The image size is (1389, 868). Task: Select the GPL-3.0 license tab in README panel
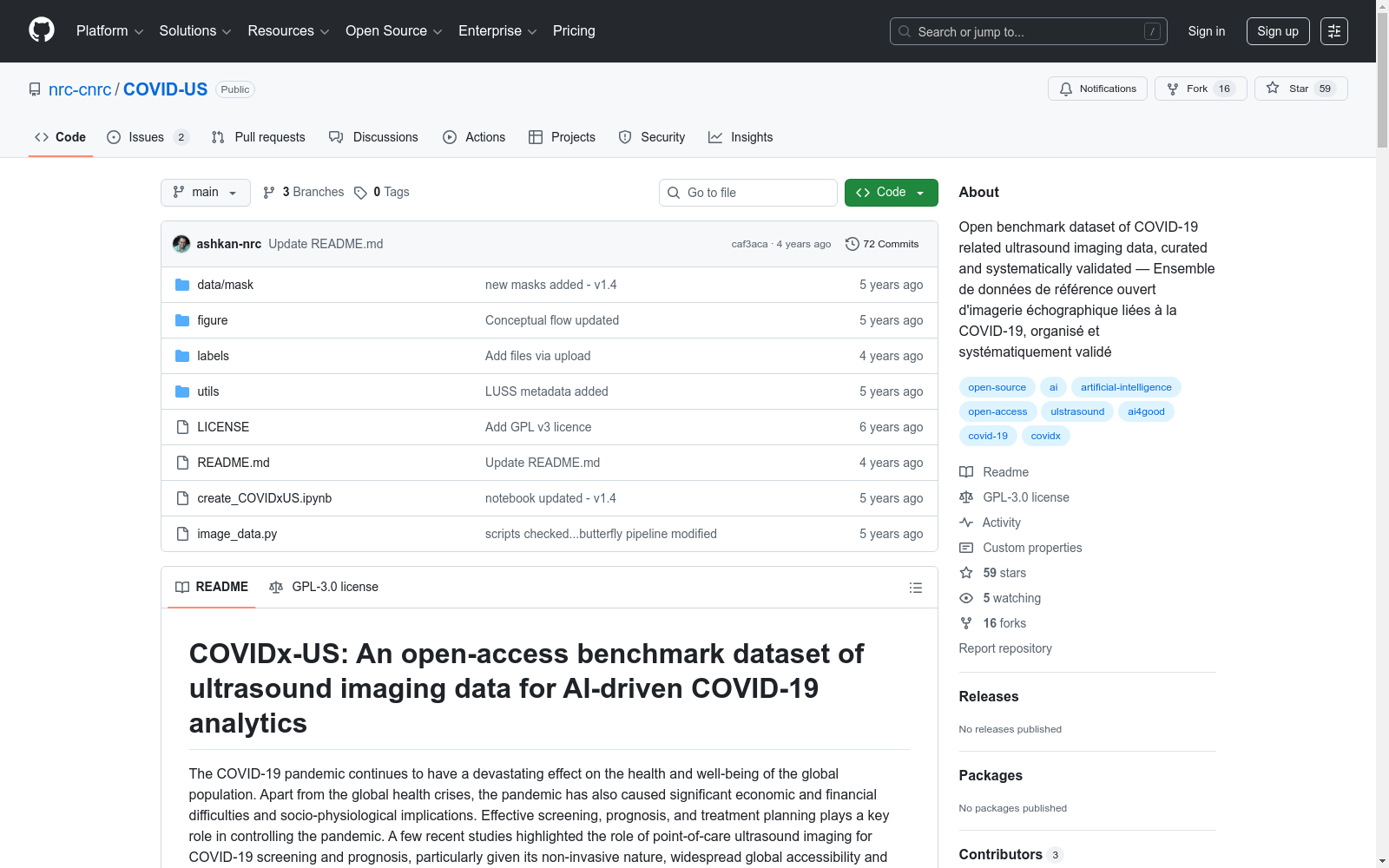tap(324, 588)
